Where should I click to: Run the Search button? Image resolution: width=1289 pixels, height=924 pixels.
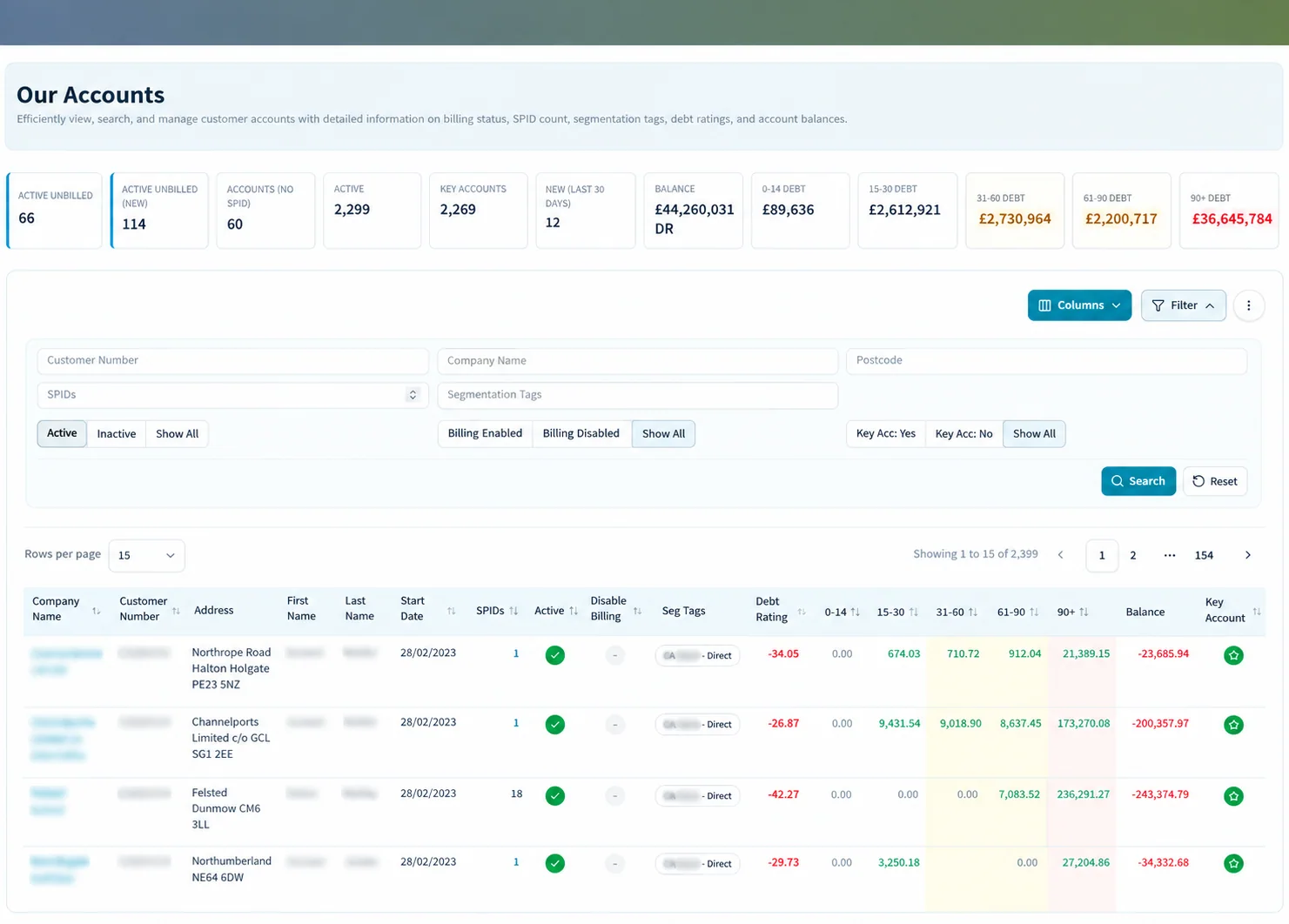coord(1138,481)
